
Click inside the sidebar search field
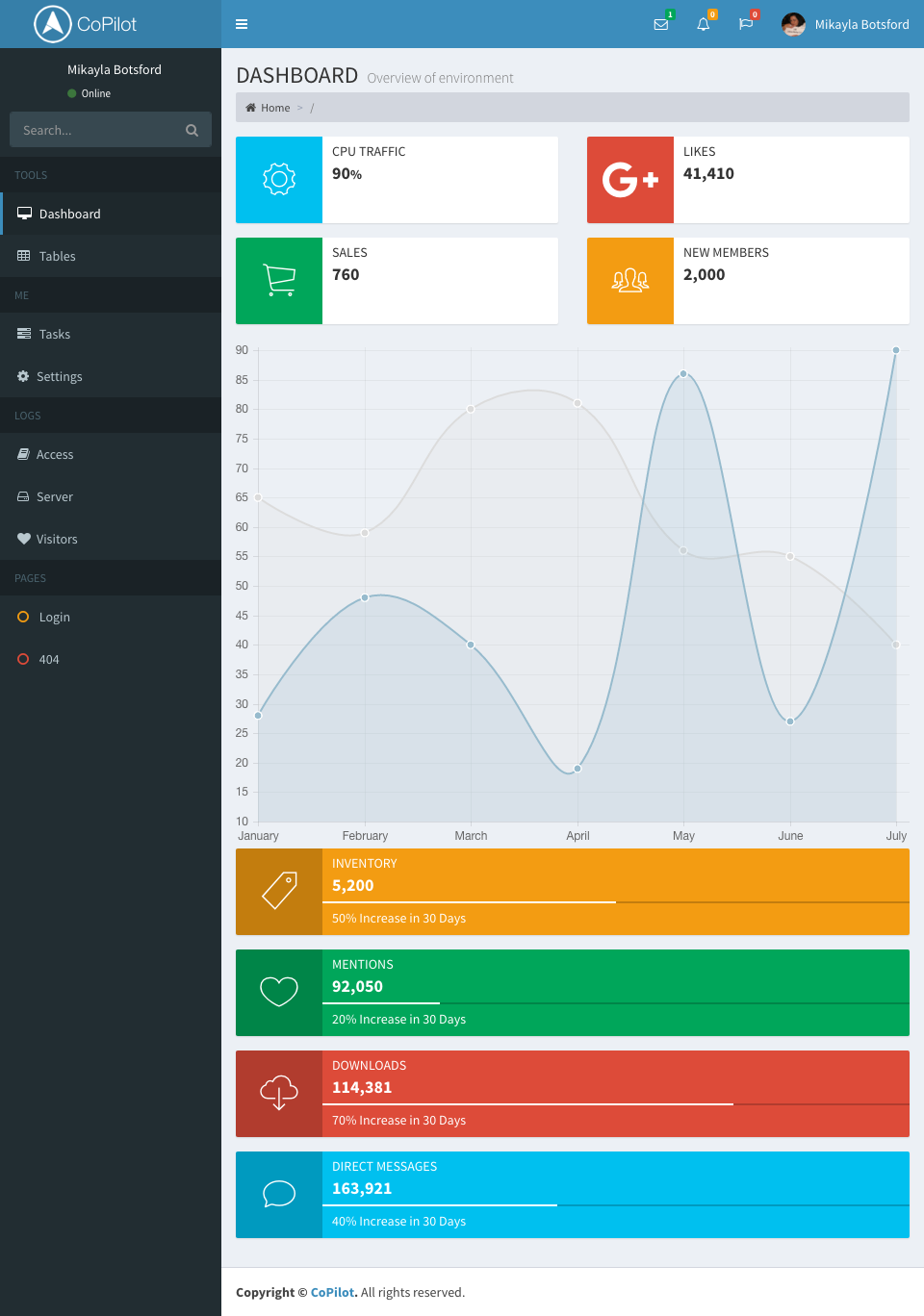click(x=96, y=130)
